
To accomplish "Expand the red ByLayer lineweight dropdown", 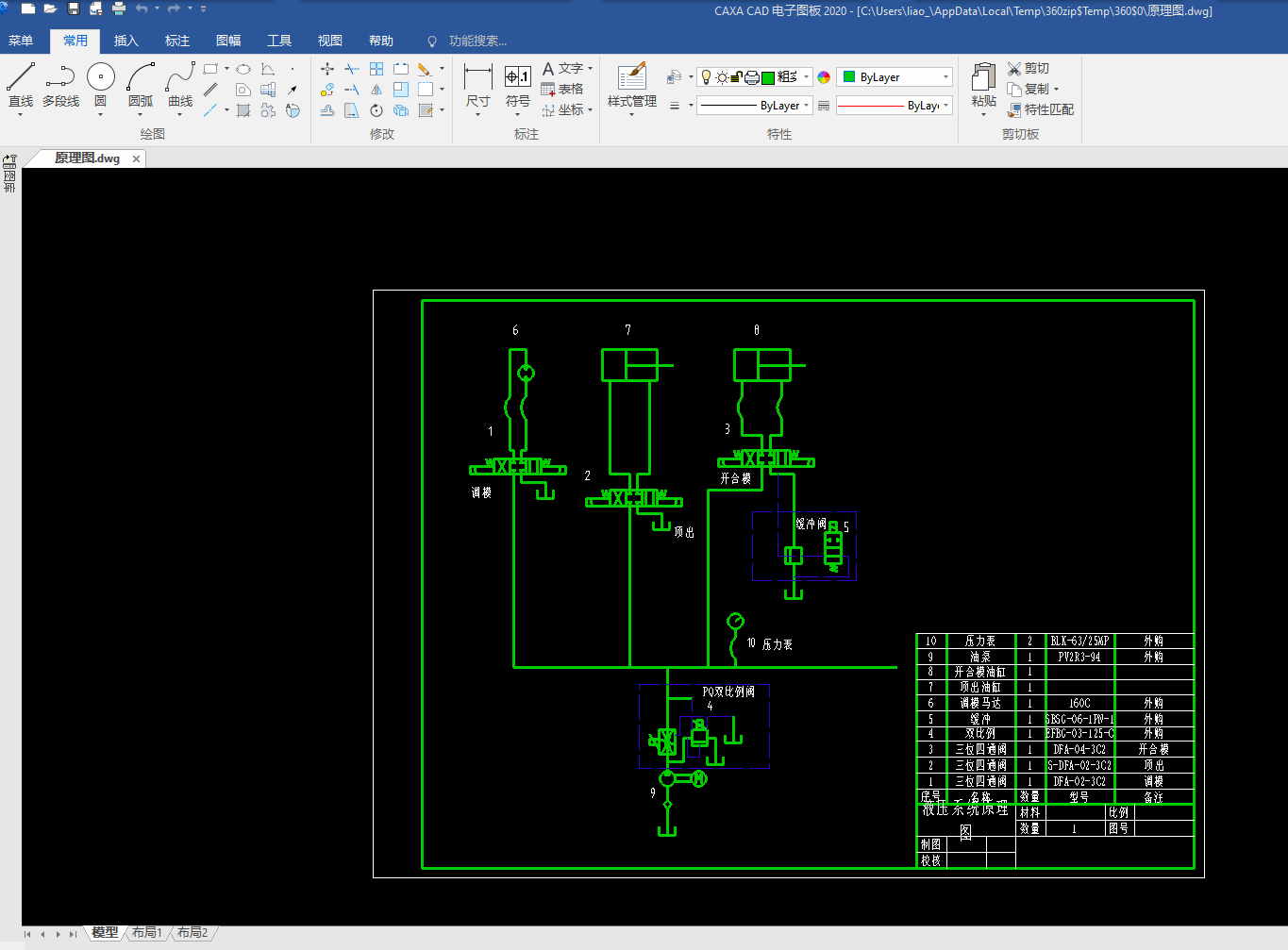I will click(x=894, y=106).
